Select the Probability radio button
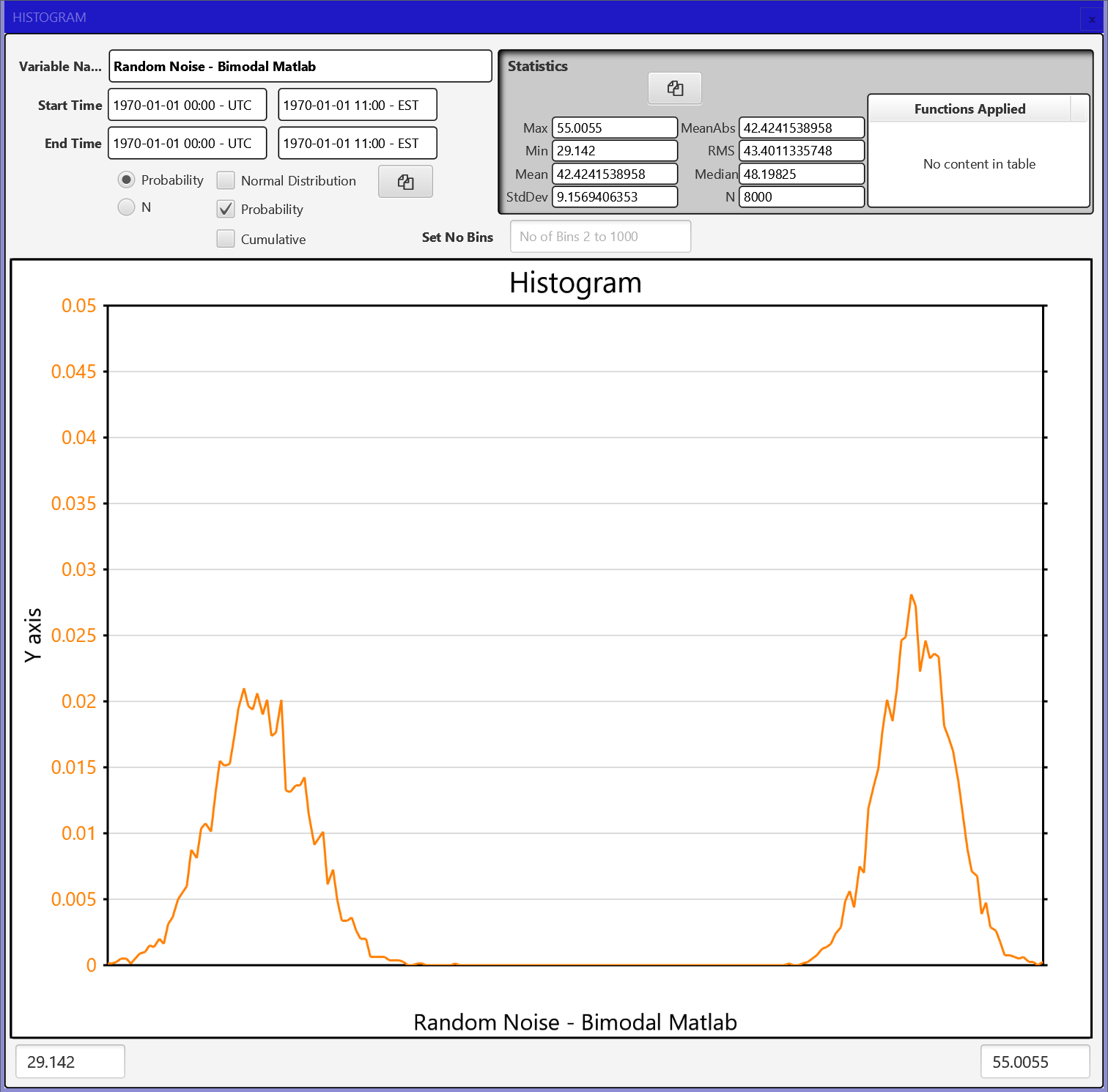 [x=126, y=179]
